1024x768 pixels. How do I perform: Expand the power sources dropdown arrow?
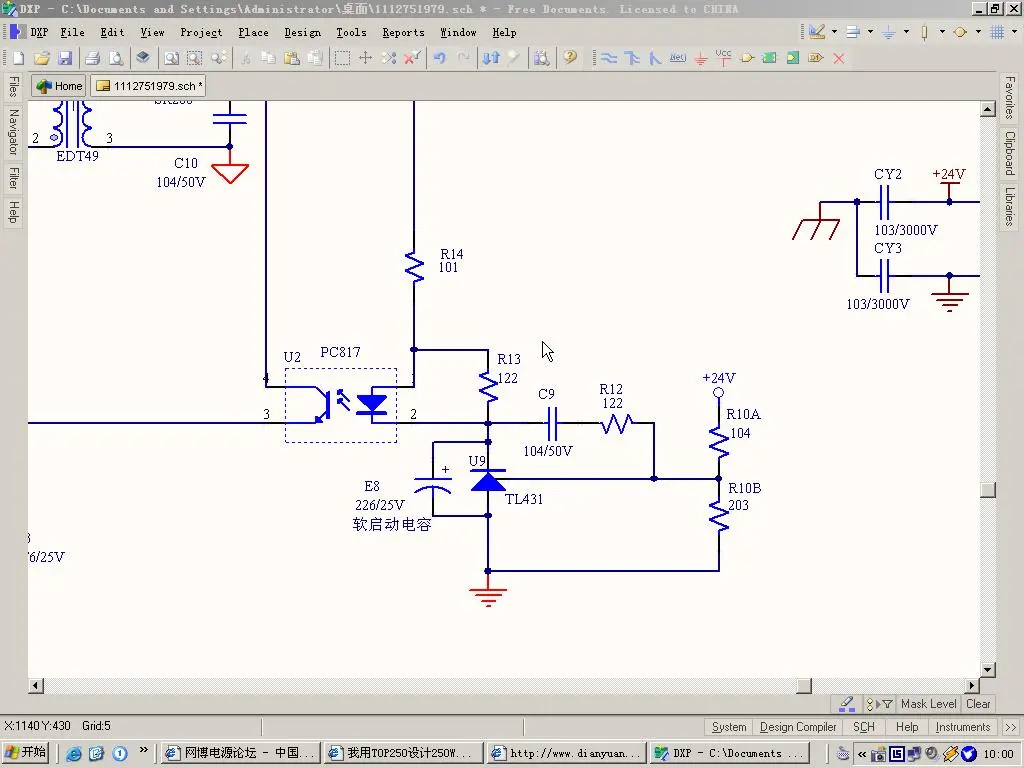(906, 32)
